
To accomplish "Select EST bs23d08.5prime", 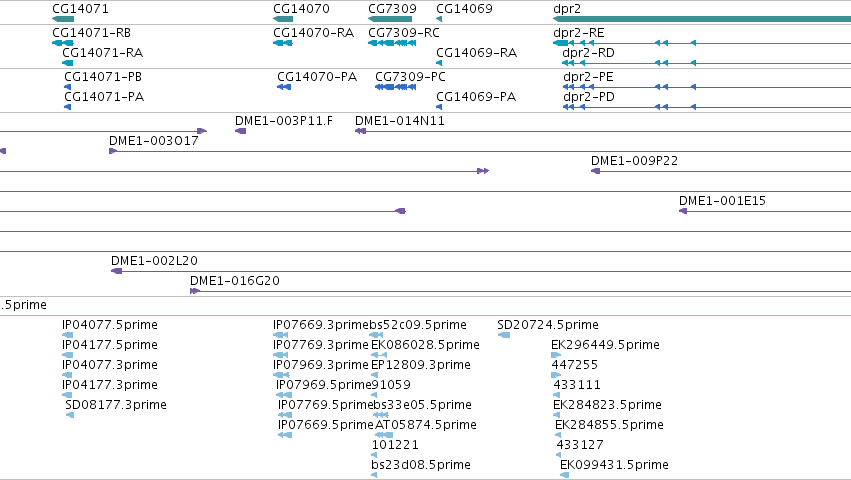I will [421, 465].
